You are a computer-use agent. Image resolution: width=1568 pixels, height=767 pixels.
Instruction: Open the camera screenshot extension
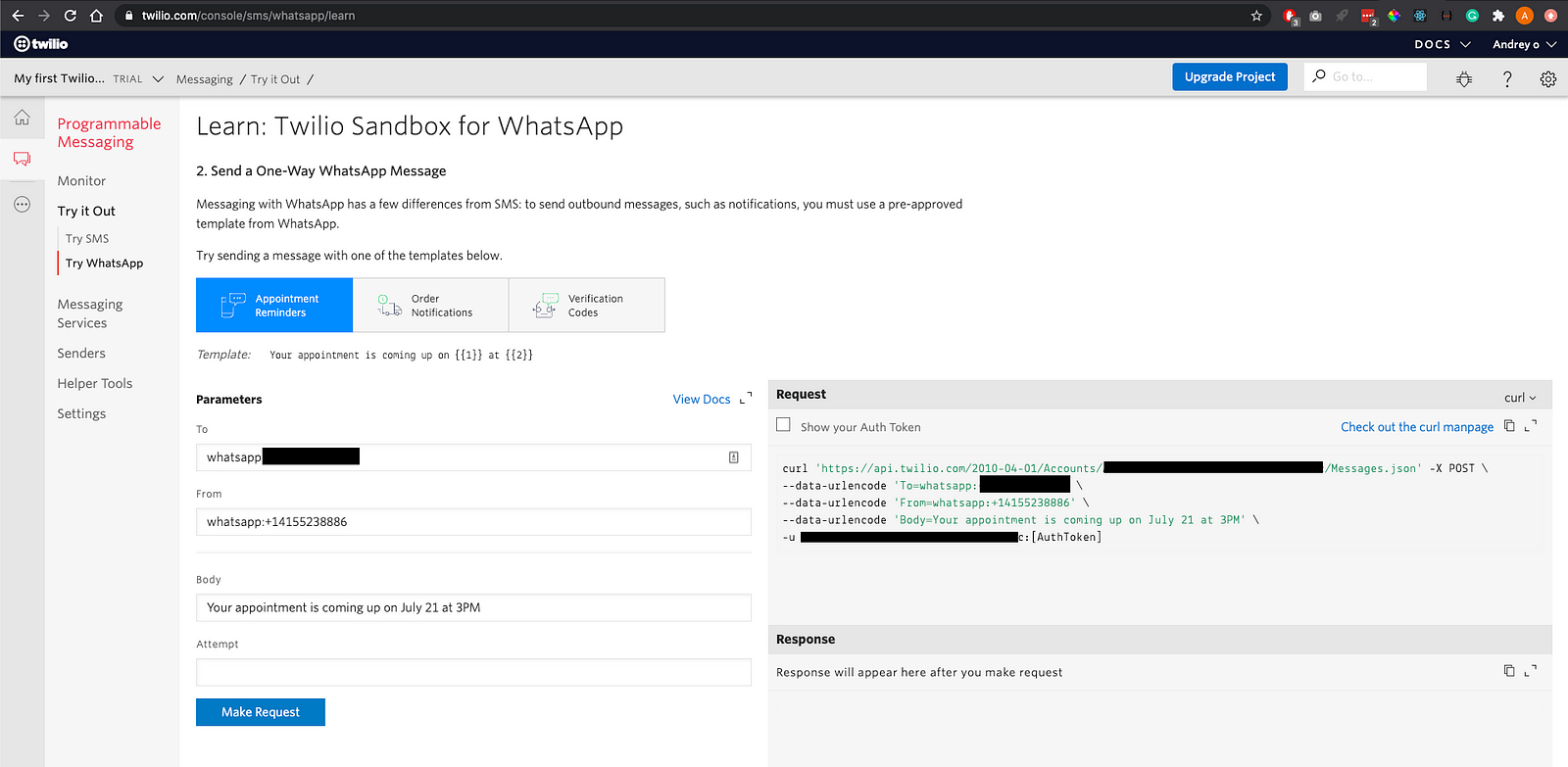(x=1315, y=16)
